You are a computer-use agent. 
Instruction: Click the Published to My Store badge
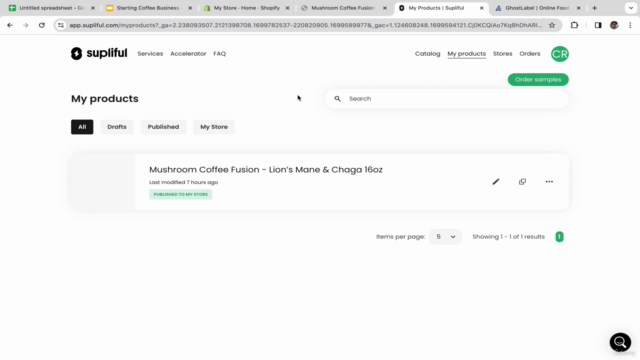(180, 194)
